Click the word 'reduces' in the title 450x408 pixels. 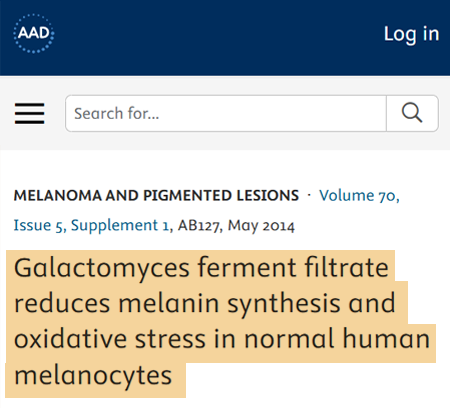(62, 304)
